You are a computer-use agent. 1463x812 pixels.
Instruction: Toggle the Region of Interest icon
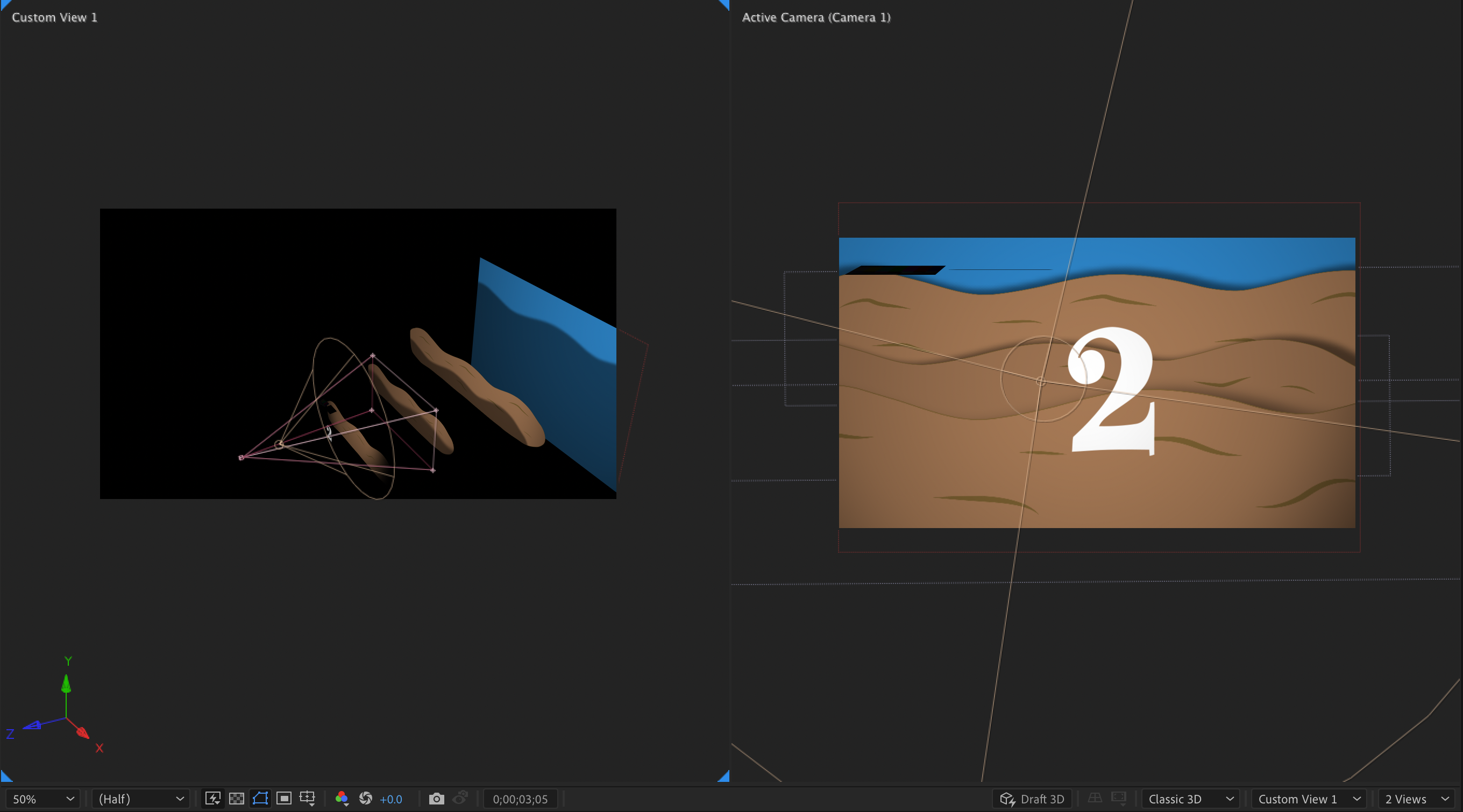pyautogui.click(x=283, y=799)
